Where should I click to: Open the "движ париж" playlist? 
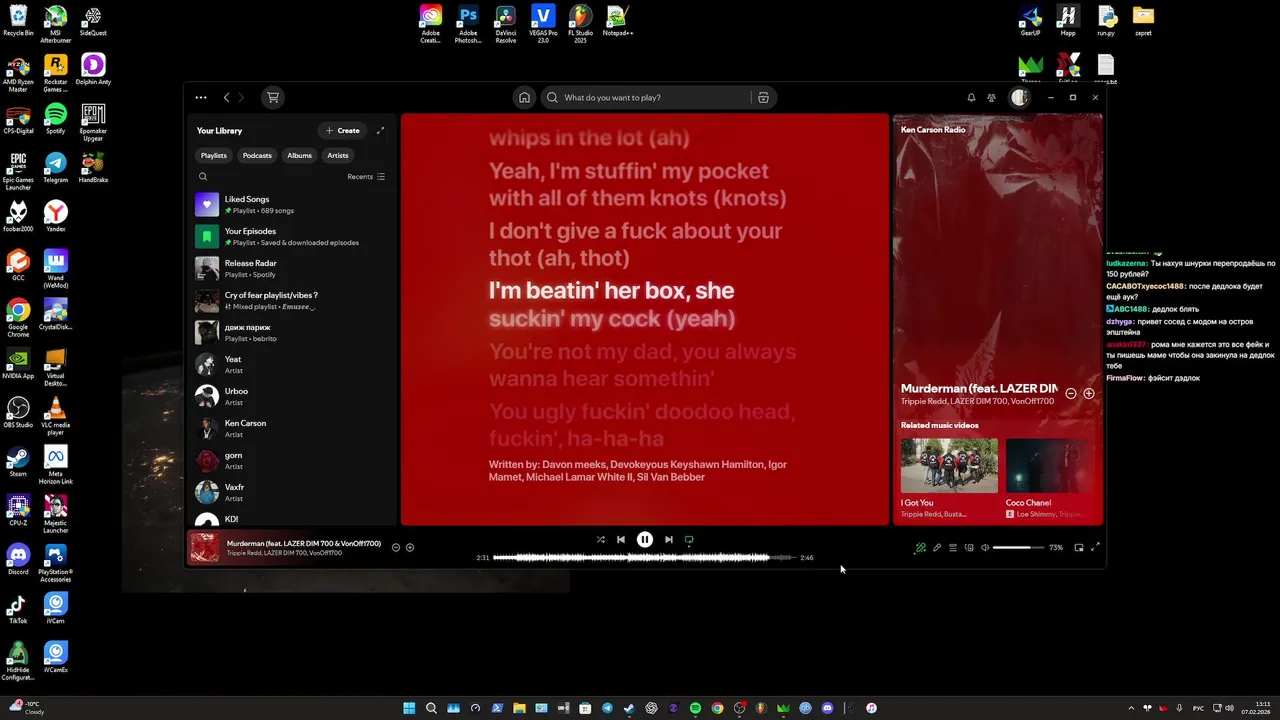[292, 333]
